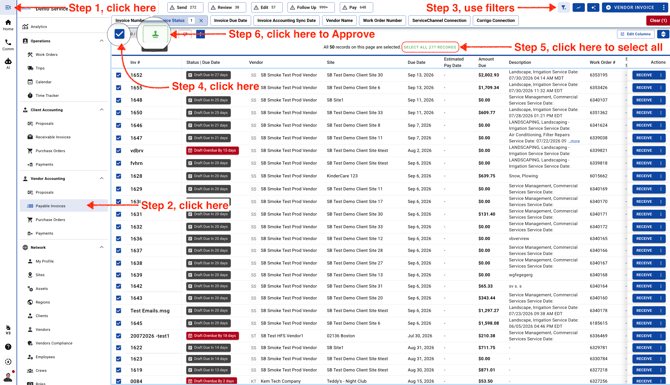Uncheck the checkbox for invoice 1636
Image resolution: width=670 pixels, height=385 pixels.
[x=118, y=238]
